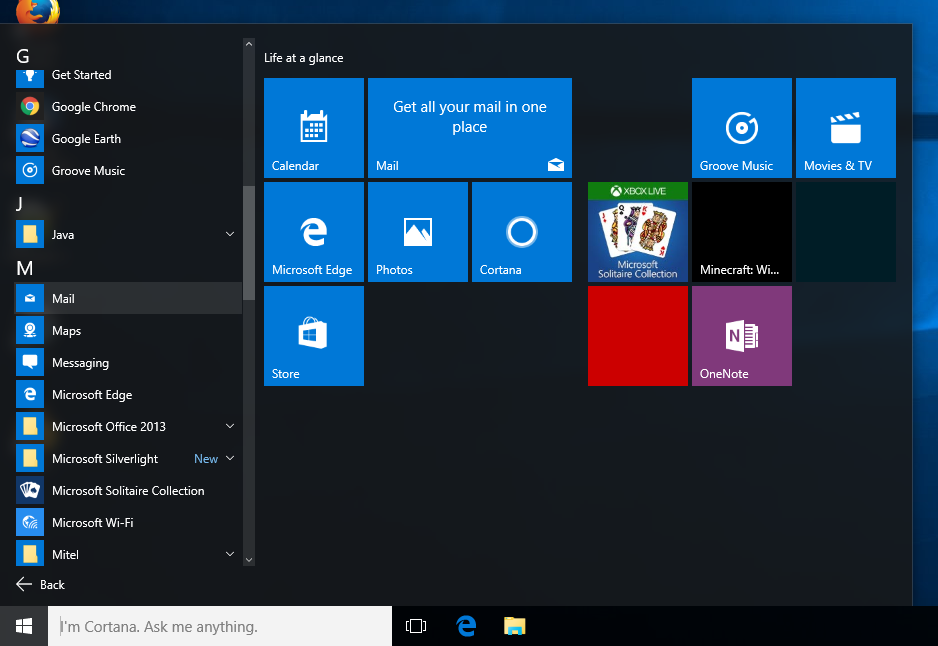This screenshot has height=646, width=938.
Task: Open the Photos tile
Action: point(417,231)
